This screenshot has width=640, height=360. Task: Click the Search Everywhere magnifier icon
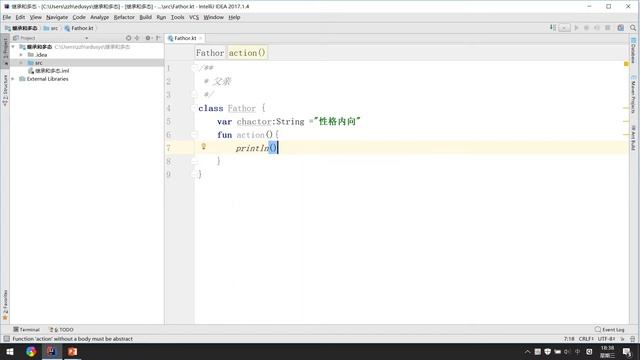[633, 28]
